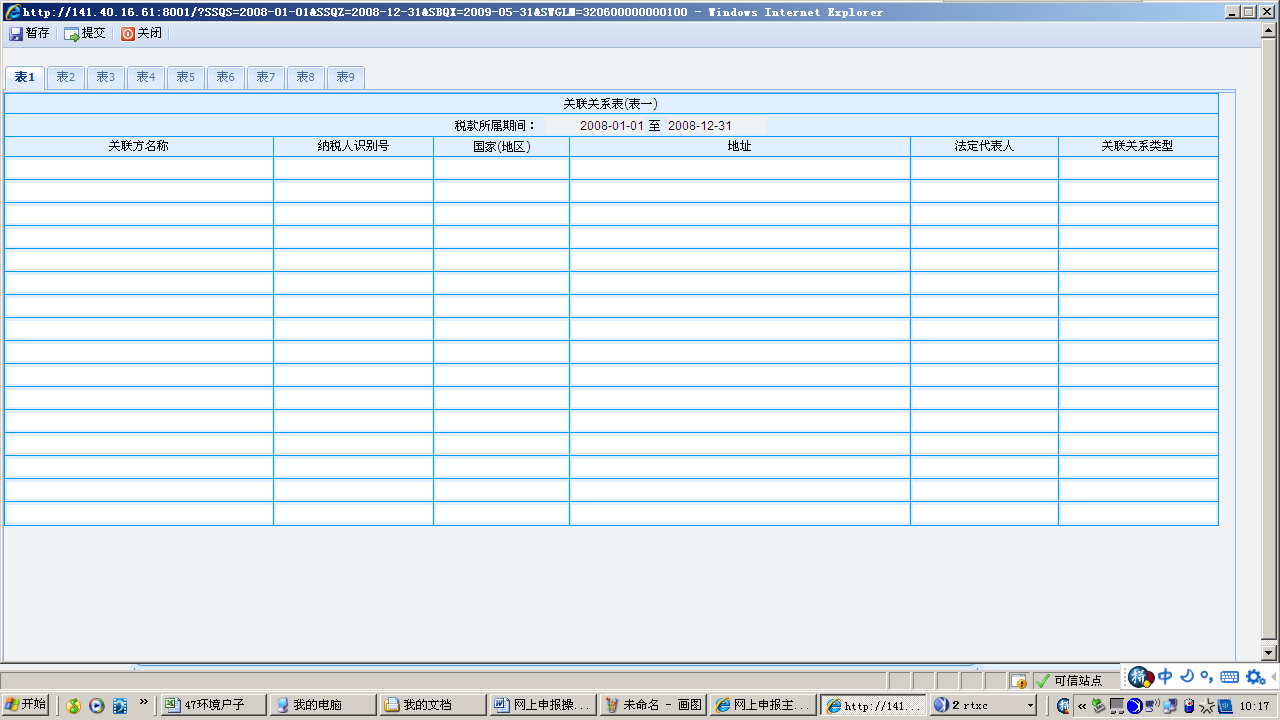Click the two-computers network tray icon
The width and height of the screenshot is (1280, 720).
pos(1170,706)
